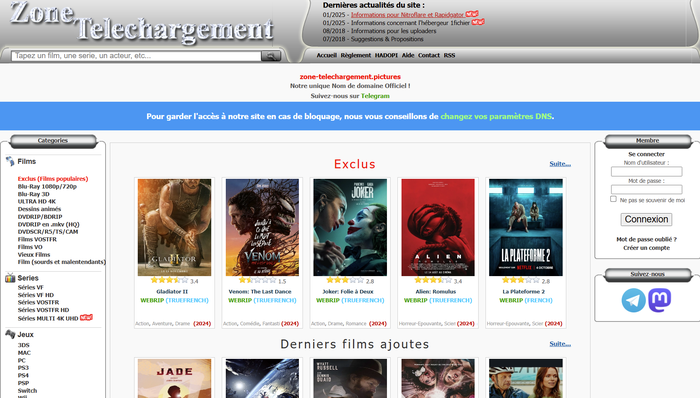Click news 'Informations concernant l'hébergeur 1fichier'
Image resolution: width=700 pixels, height=398 pixels.
click(410, 23)
